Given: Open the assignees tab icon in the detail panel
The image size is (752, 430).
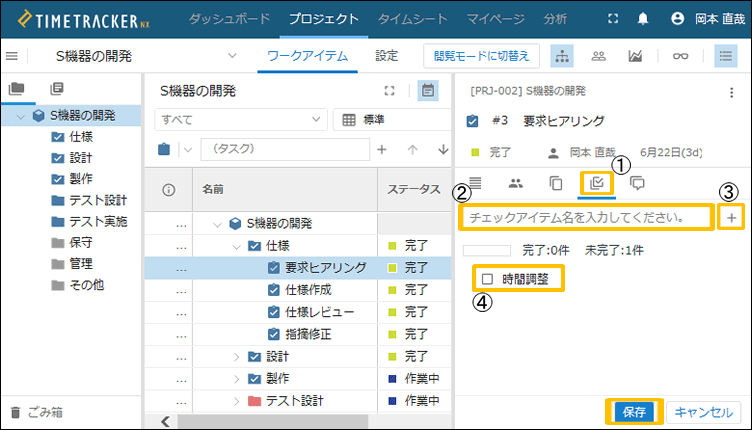Looking at the screenshot, I should (516, 183).
